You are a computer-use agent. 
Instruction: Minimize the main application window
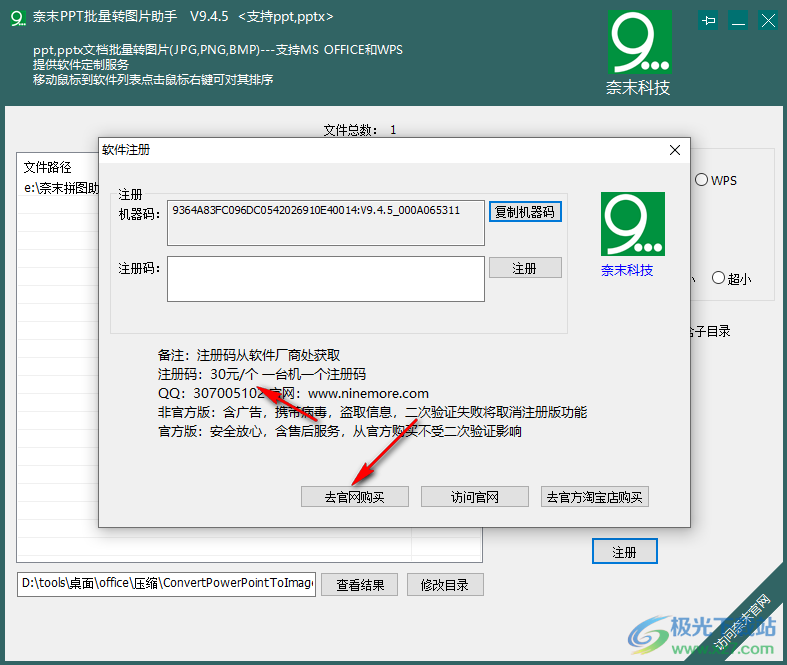click(738, 21)
